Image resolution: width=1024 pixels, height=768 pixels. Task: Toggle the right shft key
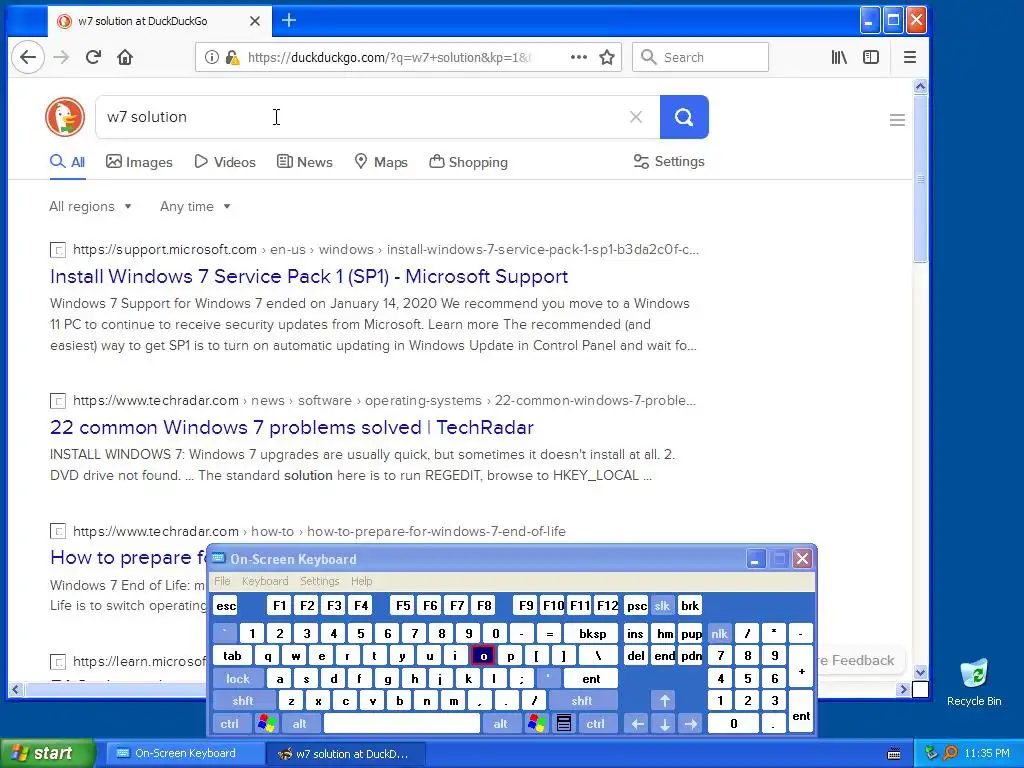[582, 701]
